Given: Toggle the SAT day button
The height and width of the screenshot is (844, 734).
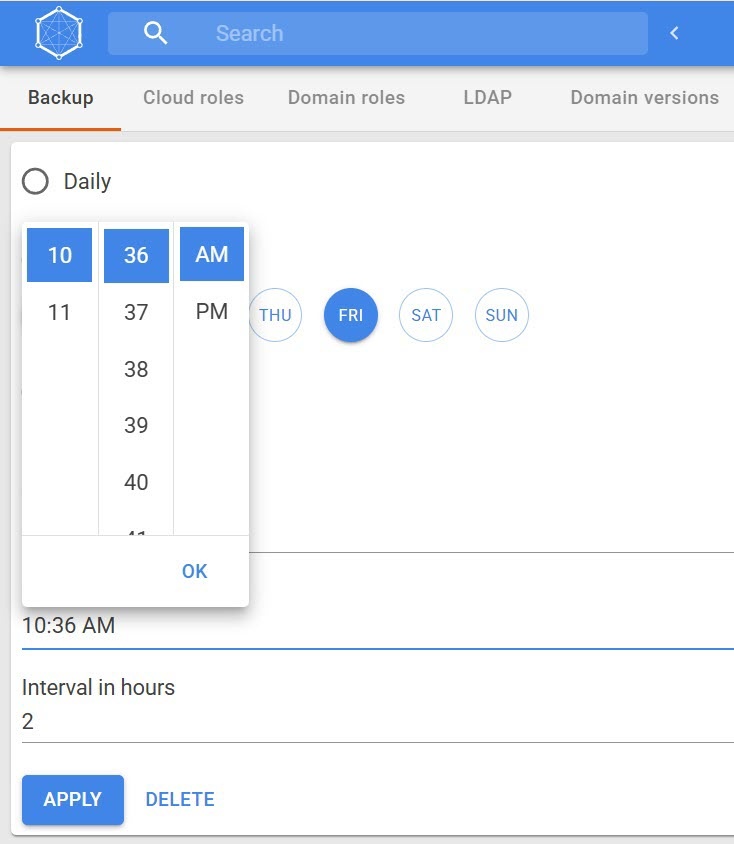Looking at the screenshot, I should (426, 315).
